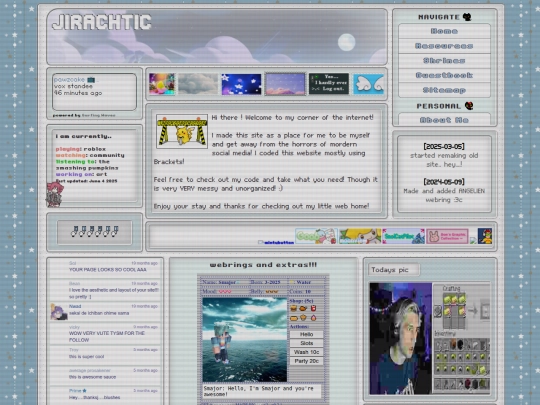Buy the muffin from the pet shop
Image resolution: width=540 pixels, height=405 pixels.
tap(303, 318)
